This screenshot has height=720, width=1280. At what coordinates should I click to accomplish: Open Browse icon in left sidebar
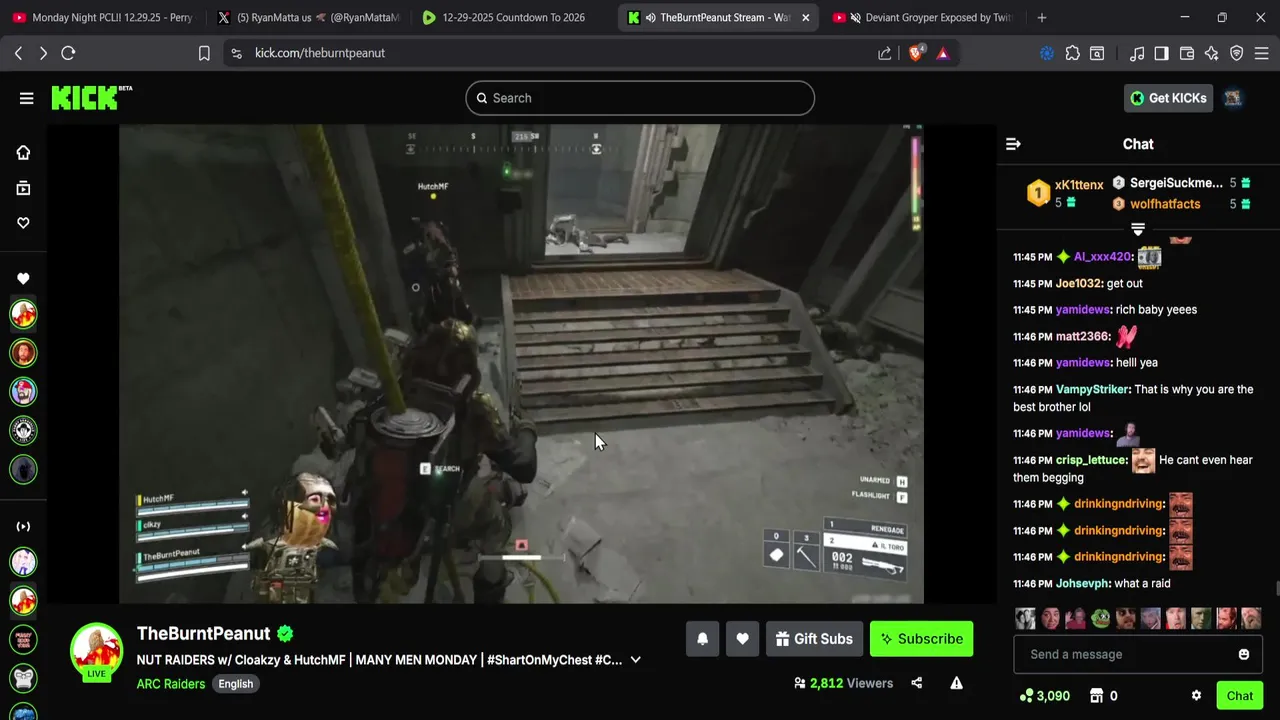pyautogui.click(x=23, y=188)
